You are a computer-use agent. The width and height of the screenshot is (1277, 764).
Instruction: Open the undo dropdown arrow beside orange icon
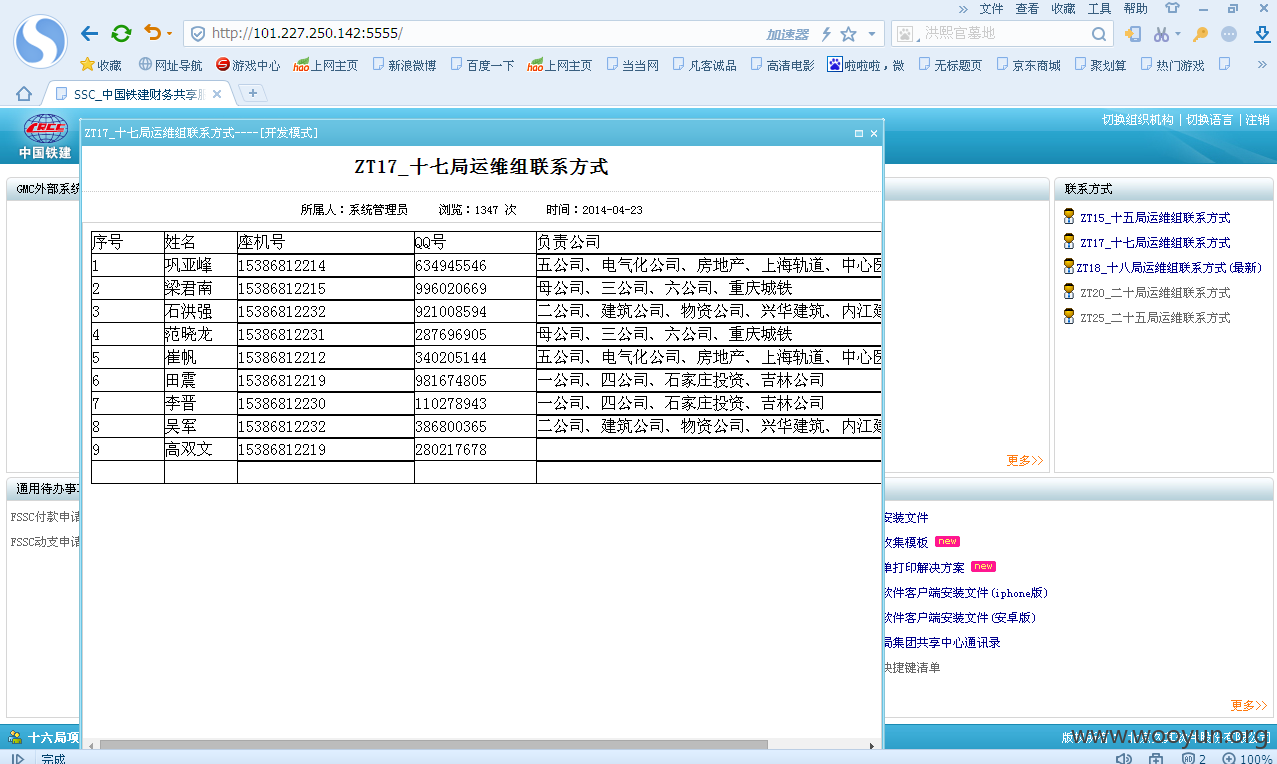click(x=169, y=34)
